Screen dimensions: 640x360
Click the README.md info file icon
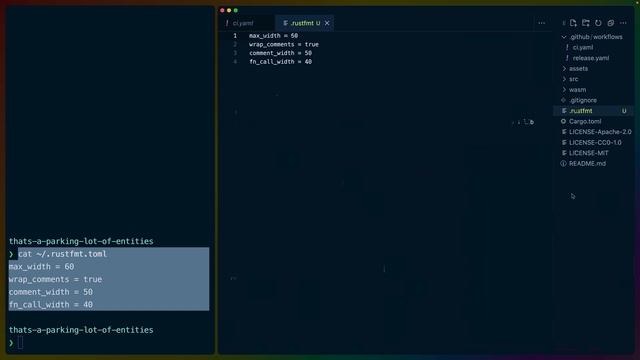[x=563, y=164]
